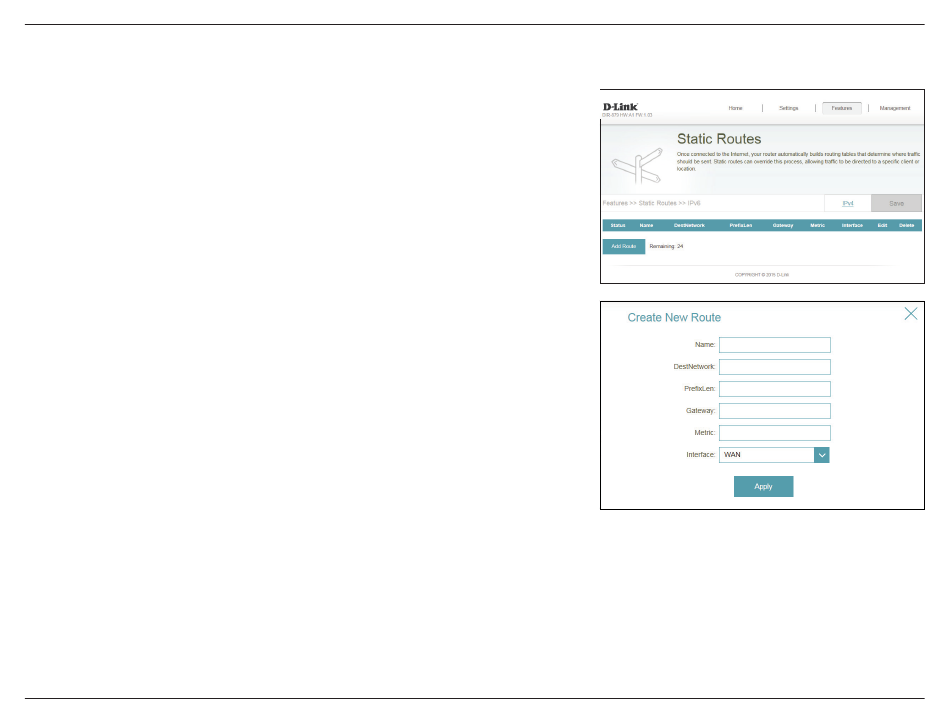Click the Static Routes page title
Image resolution: width=950 pixels, height=725 pixels.
(x=719, y=139)
